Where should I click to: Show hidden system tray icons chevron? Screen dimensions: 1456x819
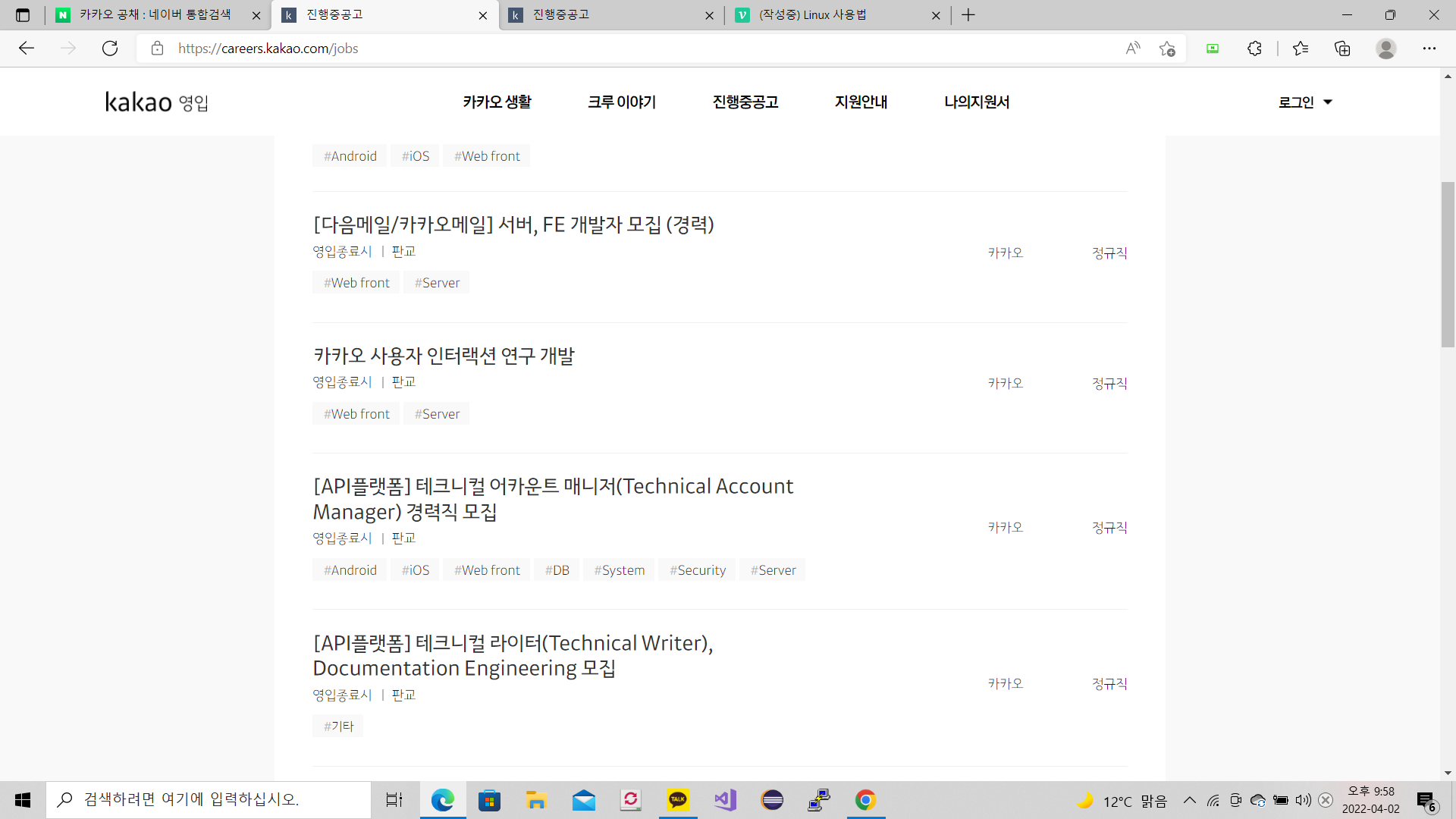click(1190, 800)
